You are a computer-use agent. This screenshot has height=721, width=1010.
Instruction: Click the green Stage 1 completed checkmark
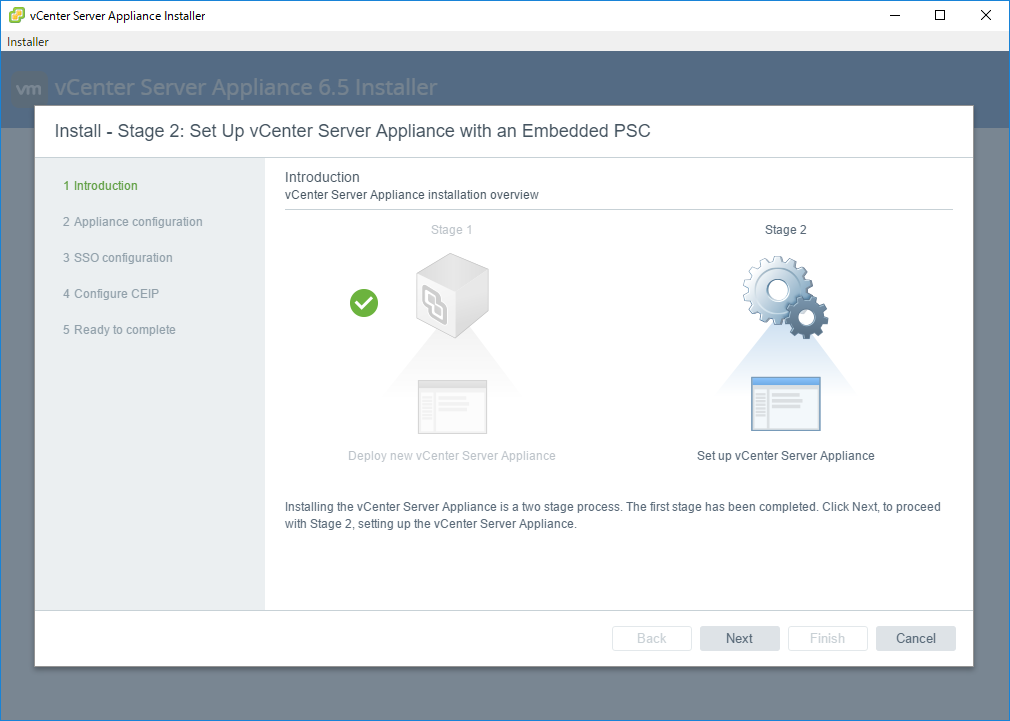click(364, 303)
